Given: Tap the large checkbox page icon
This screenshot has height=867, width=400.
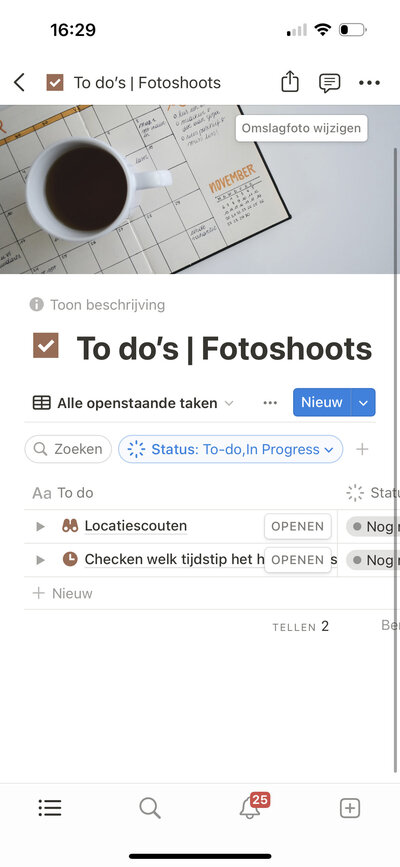Looking at the screenshot, I should (x=46, y=346).
